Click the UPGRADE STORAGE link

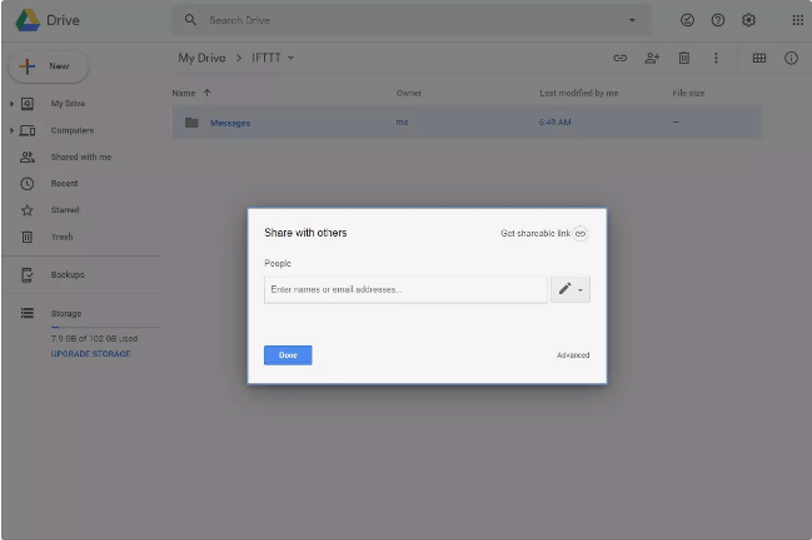[x=91, y=354]
